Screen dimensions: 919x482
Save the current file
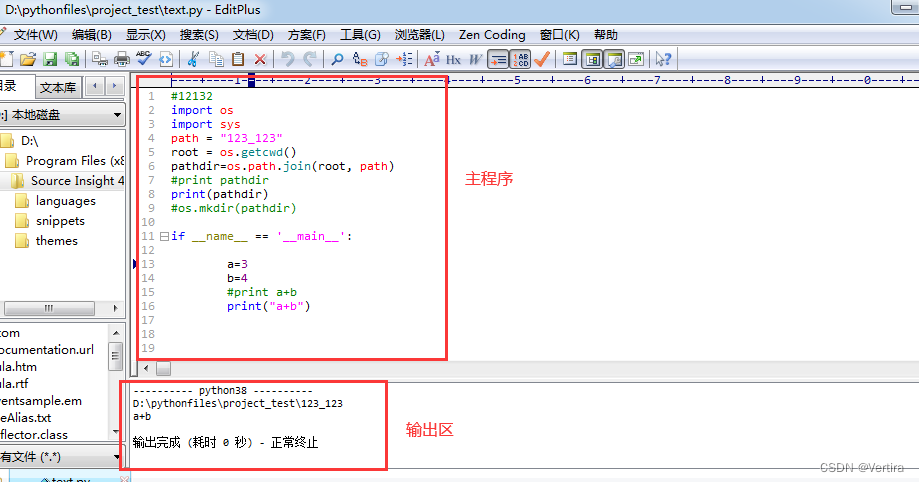click(x=50, y=59)
